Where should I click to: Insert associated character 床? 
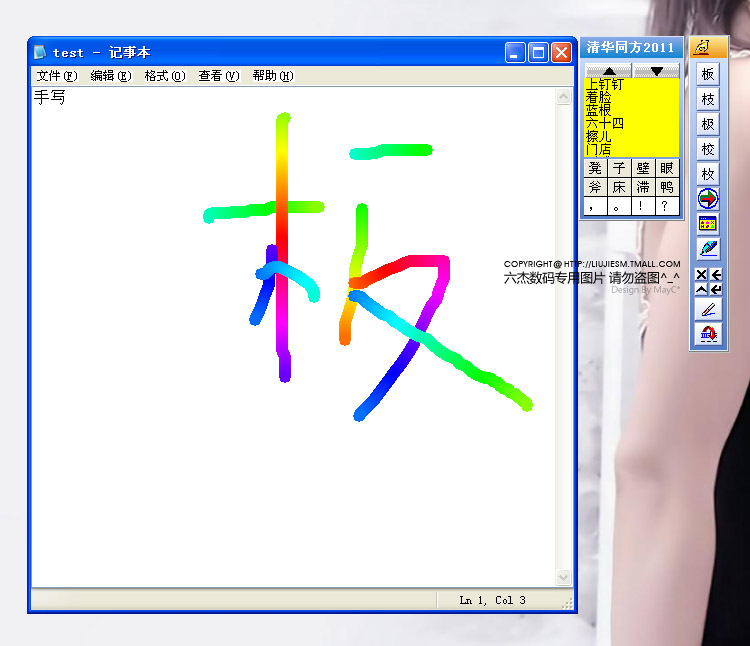[x=619, y=187]
